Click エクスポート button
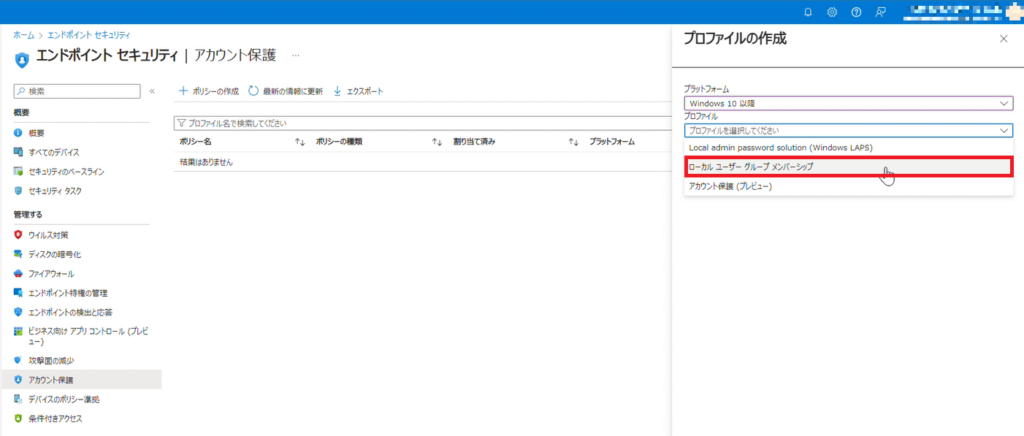Screen dimensions: 1024x436 (x=358, y=91)
